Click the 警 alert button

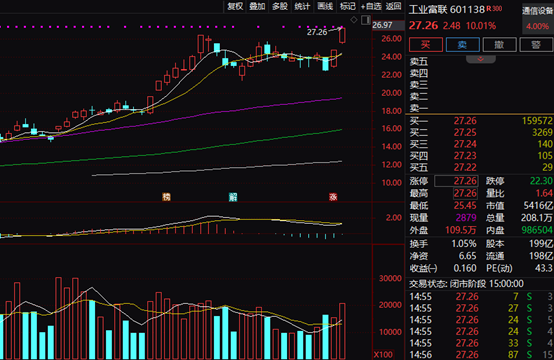click(536, 45)
